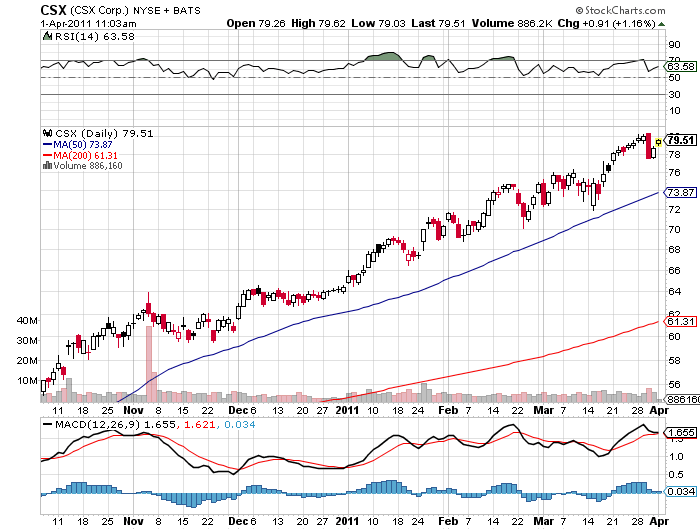Click the blue MACD histogram value 0.034
The image size is (700, 530).
pyautogui.click(x=240, y=424)
